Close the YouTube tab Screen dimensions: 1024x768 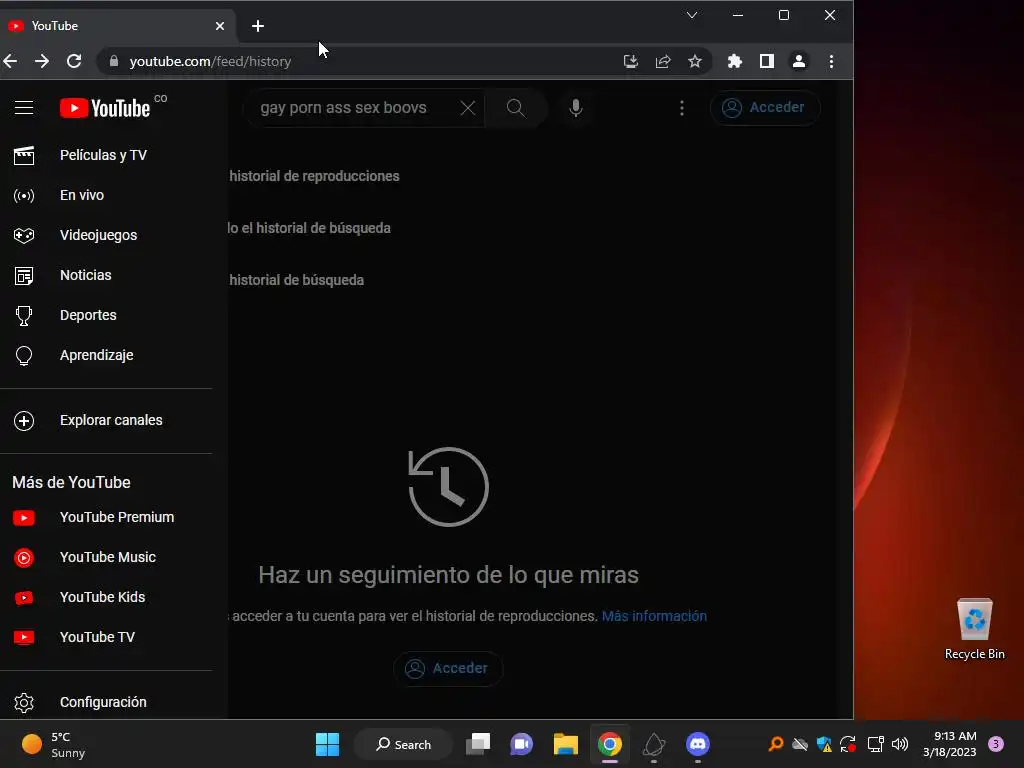220,26
